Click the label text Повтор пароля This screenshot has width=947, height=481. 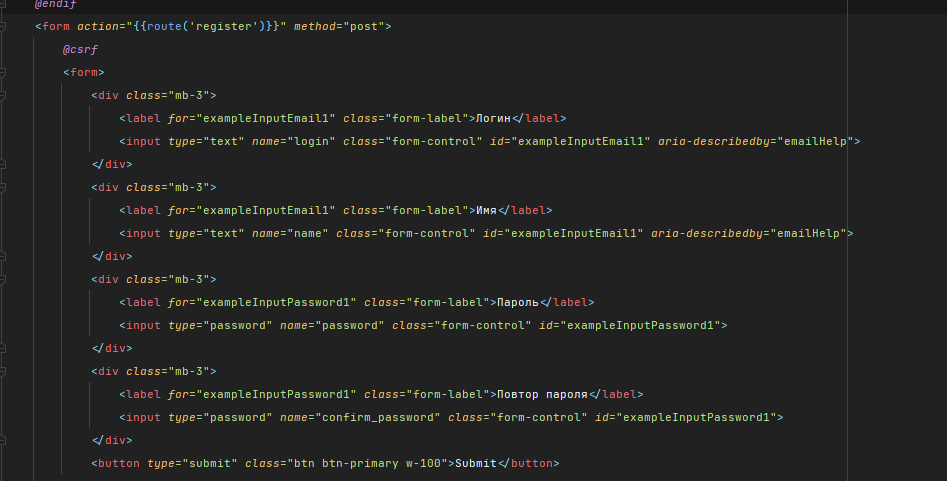pyautogui.click(x=542, y=394)
